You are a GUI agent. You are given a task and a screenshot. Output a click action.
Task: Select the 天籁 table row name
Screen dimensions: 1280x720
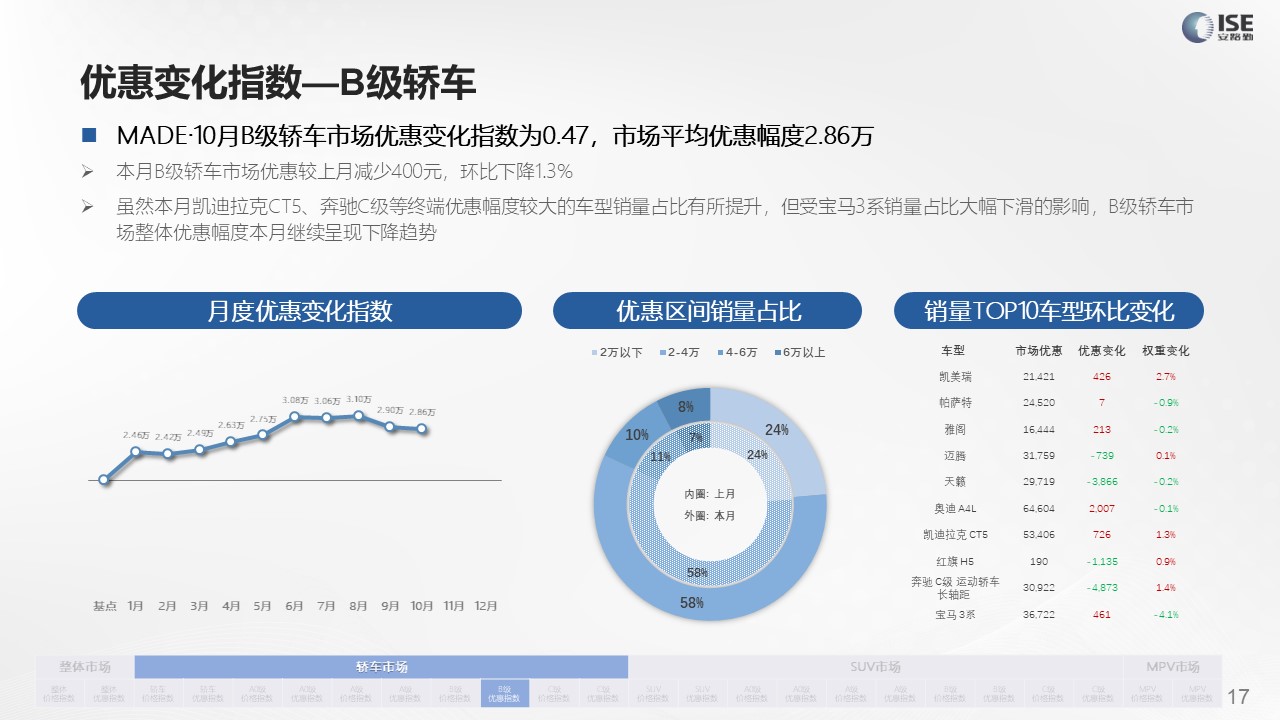pyautogui.click(x=954, y=482)
